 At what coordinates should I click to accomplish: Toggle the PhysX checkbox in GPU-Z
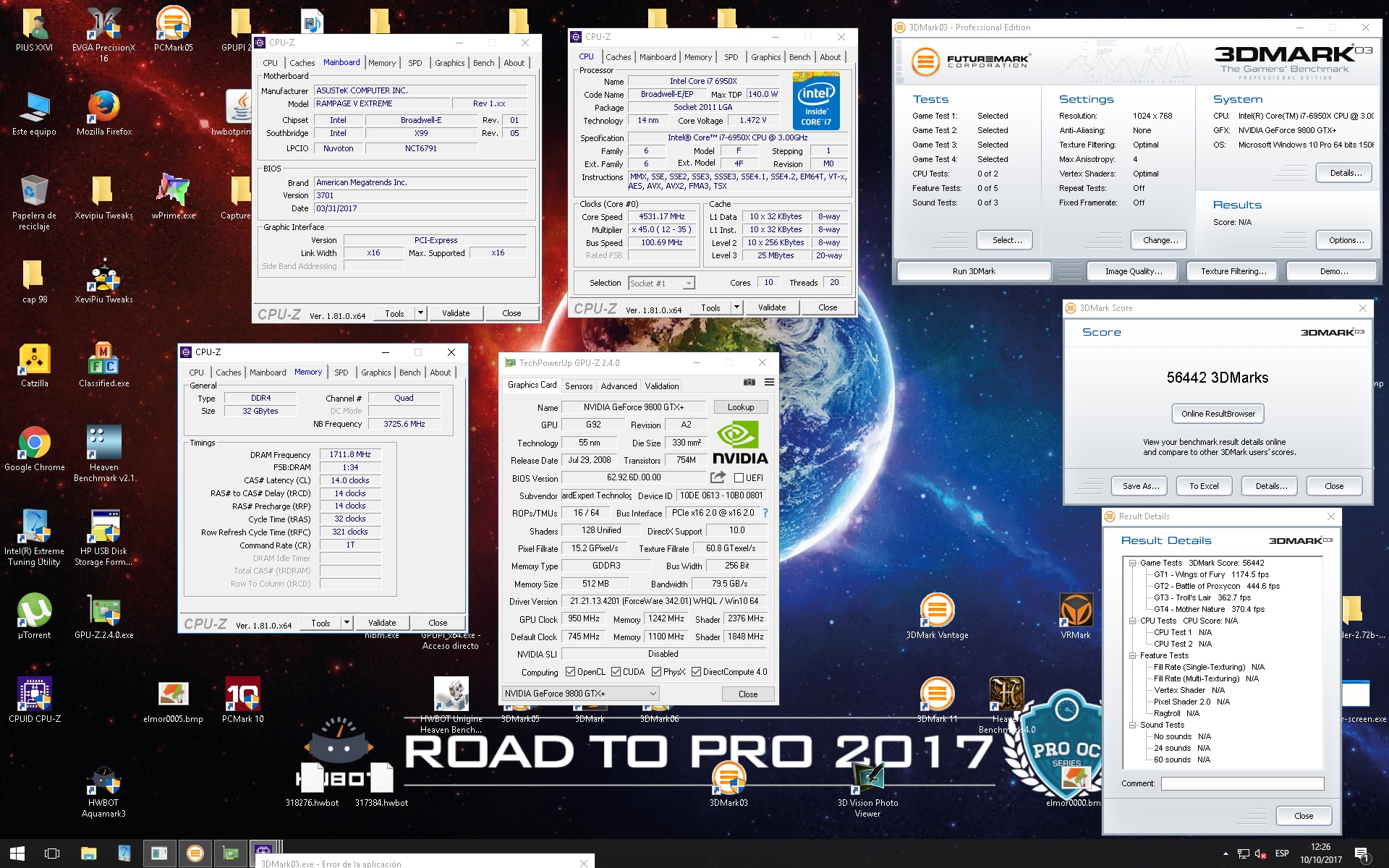[656, 672]
